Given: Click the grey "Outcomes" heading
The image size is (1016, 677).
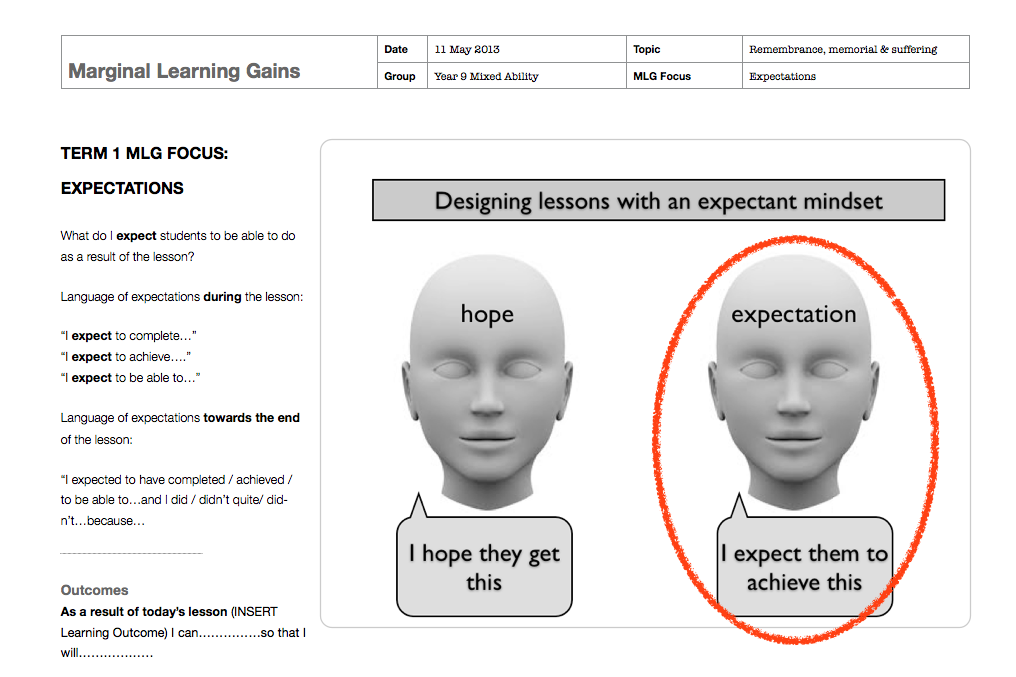Looking at the screenshot, I should point(94,590).
